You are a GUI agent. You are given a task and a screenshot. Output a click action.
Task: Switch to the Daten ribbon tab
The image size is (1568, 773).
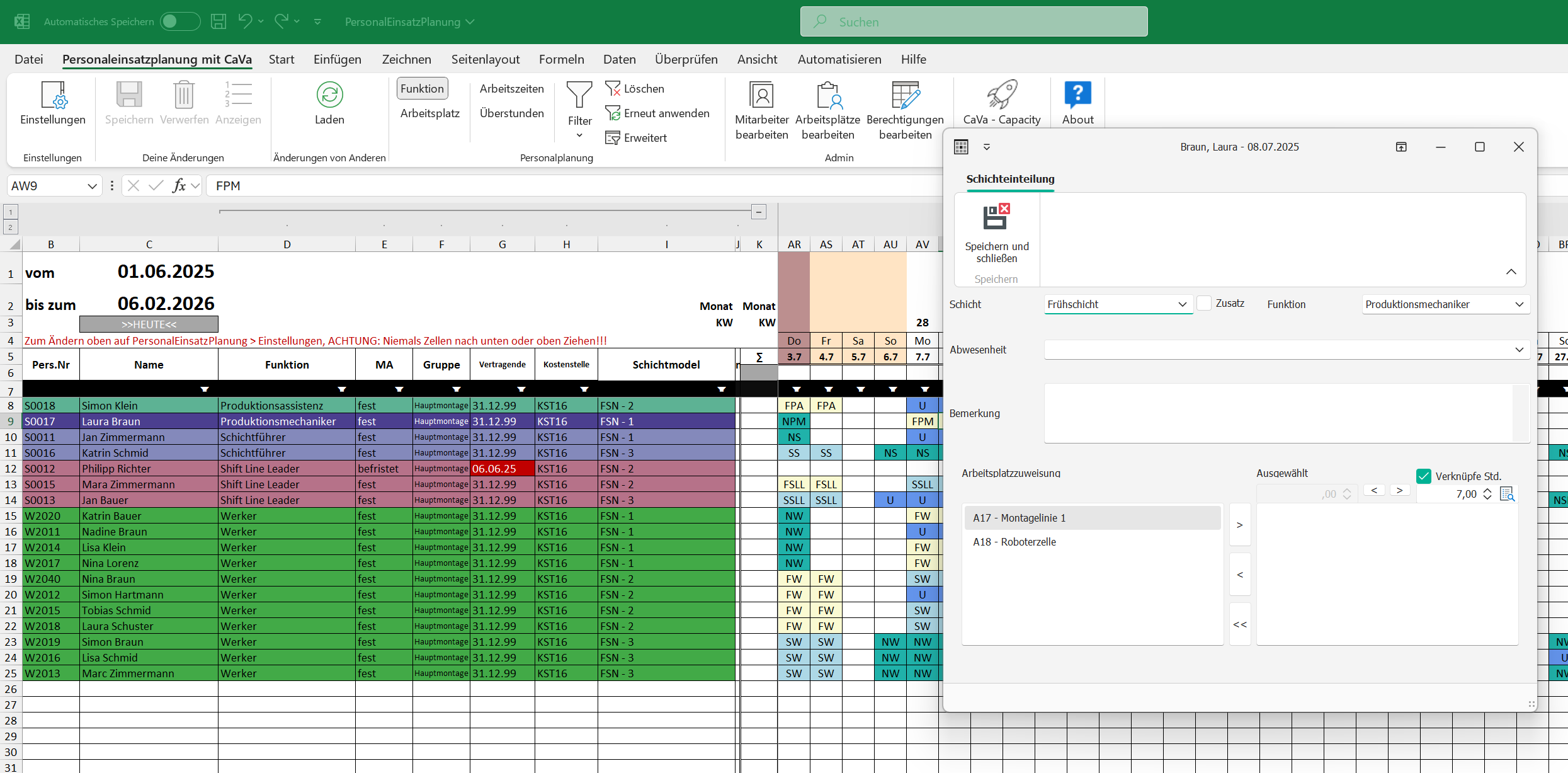tap(619, 59)
